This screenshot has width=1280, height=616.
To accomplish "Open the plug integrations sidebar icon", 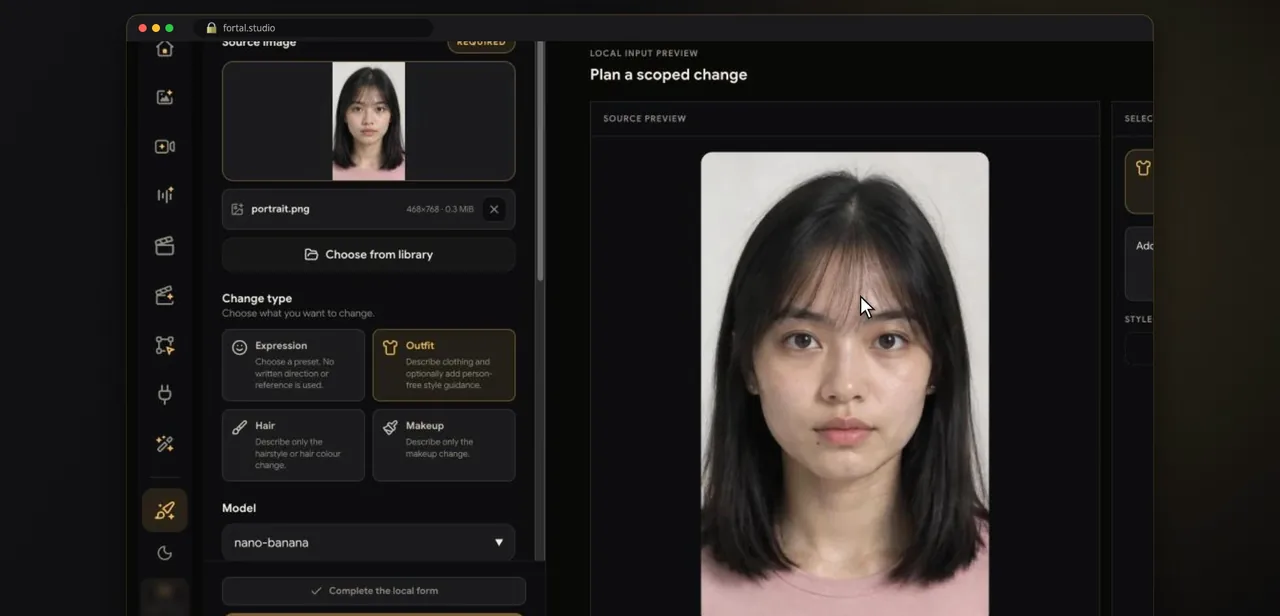I will click(x=165, y=394).
